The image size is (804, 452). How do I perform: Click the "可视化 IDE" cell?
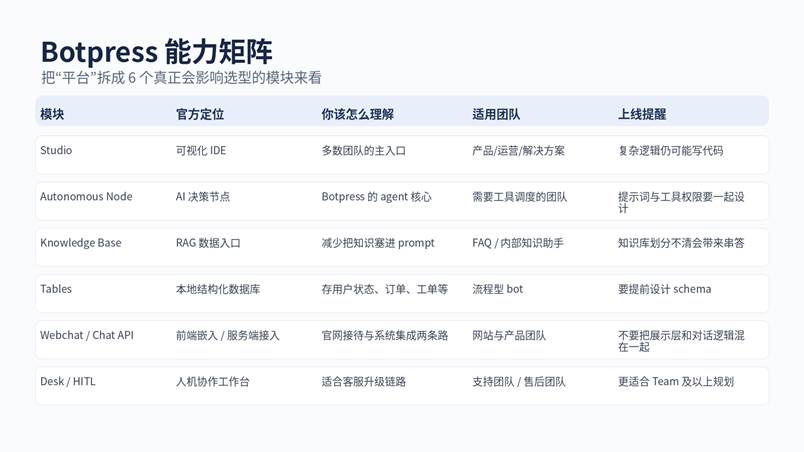[x=201, y=151]
